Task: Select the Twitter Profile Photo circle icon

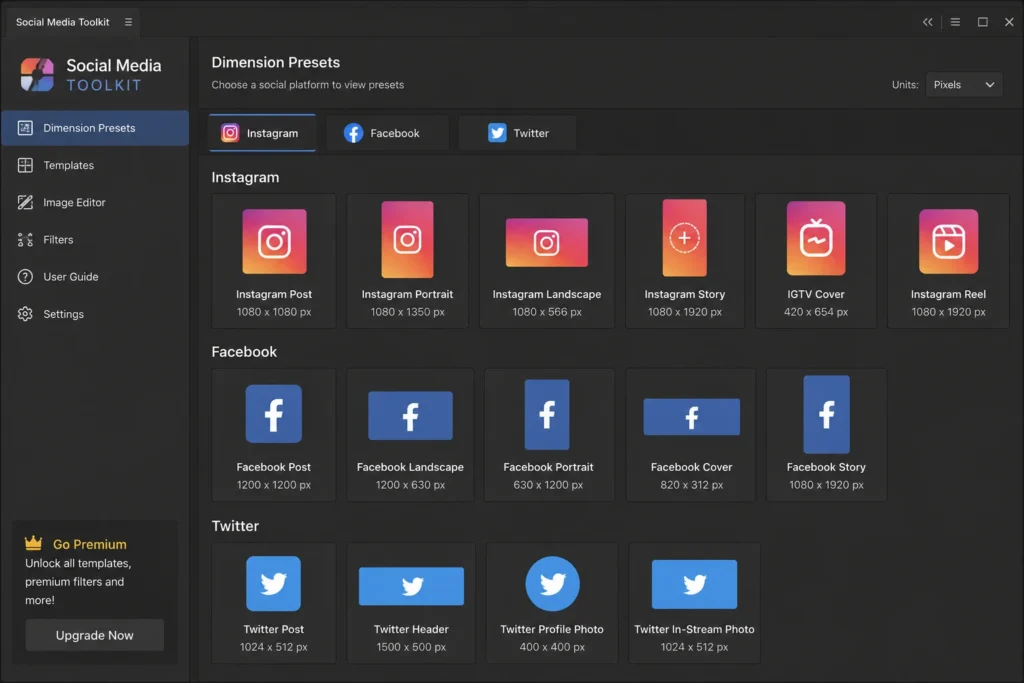Action: pyautogui.click(x=552, y=584)
